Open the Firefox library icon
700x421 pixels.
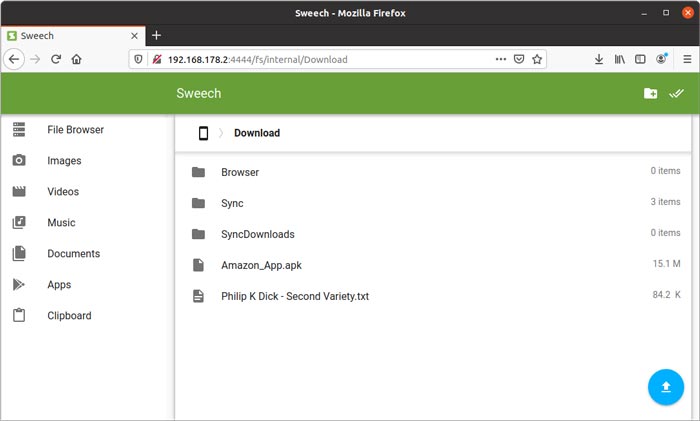[620, 59]
